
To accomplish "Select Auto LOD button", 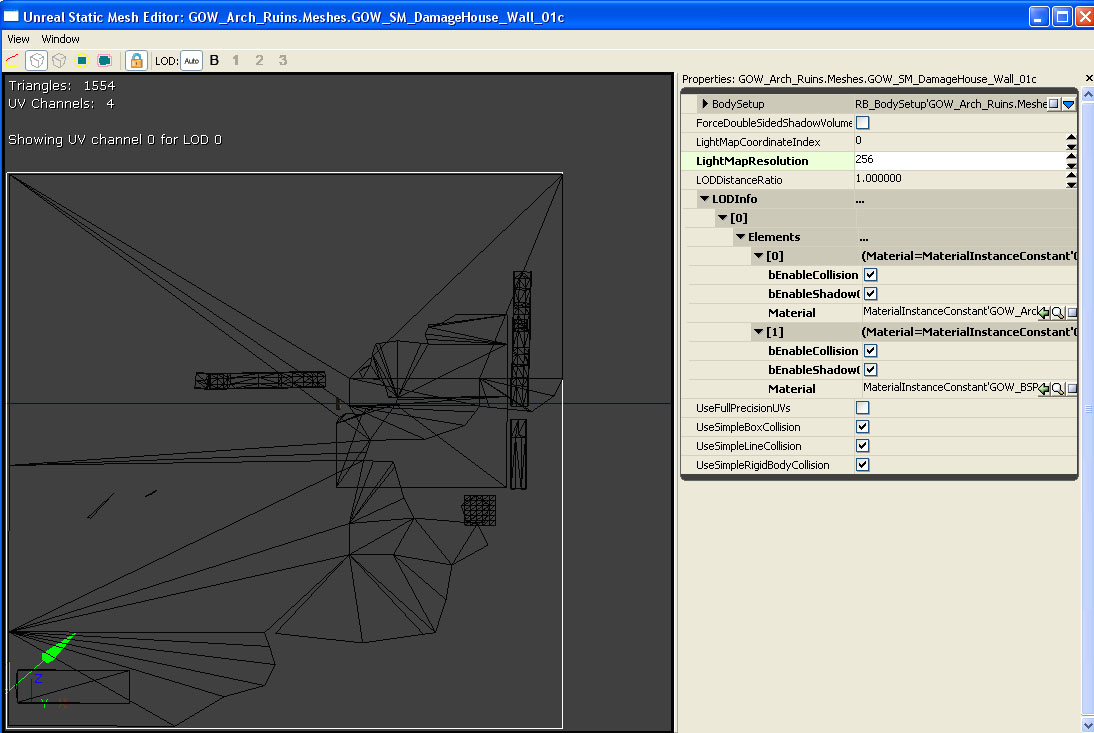I will tap(191, 61).
